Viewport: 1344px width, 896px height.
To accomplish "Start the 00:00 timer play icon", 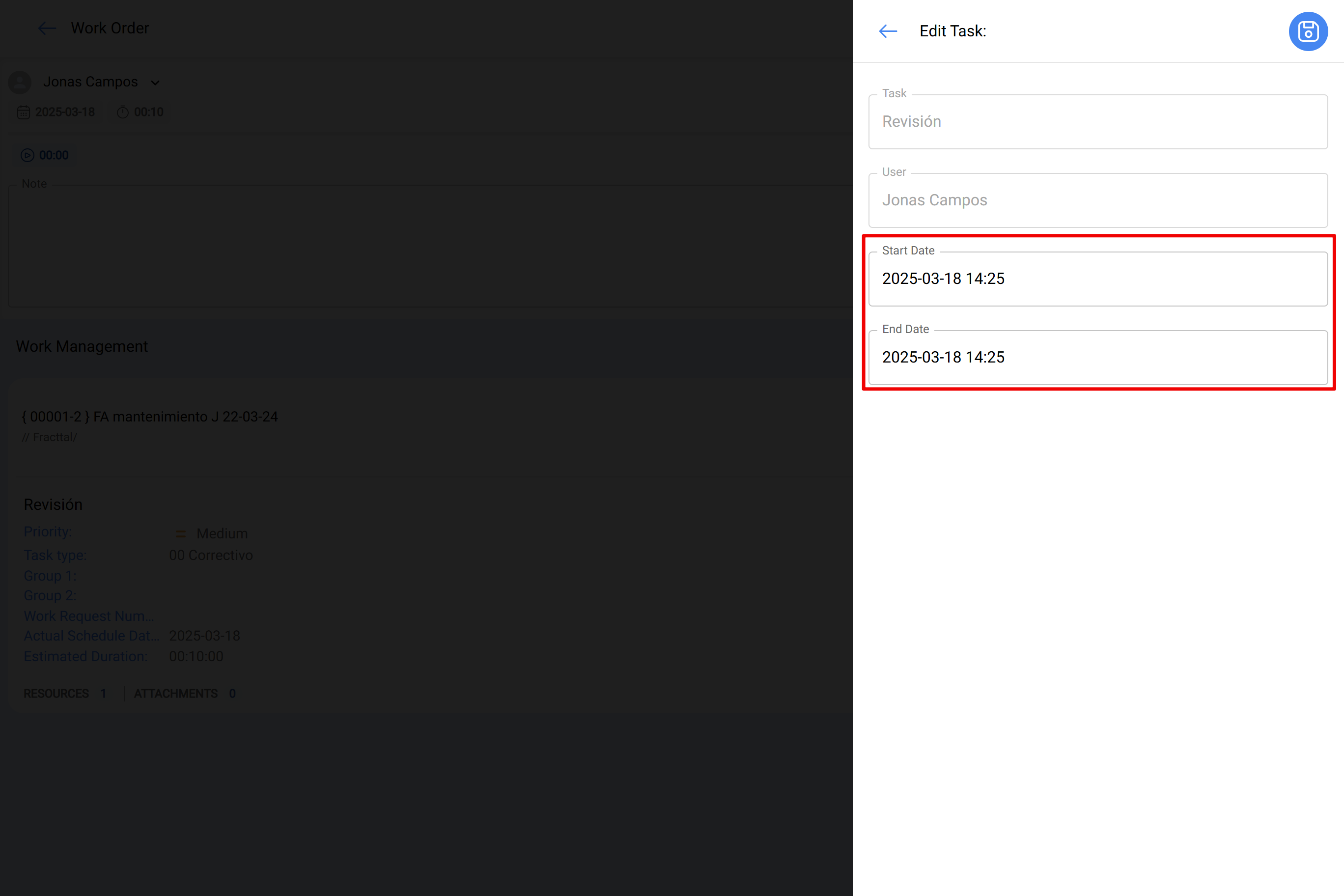I will (28, 155).
